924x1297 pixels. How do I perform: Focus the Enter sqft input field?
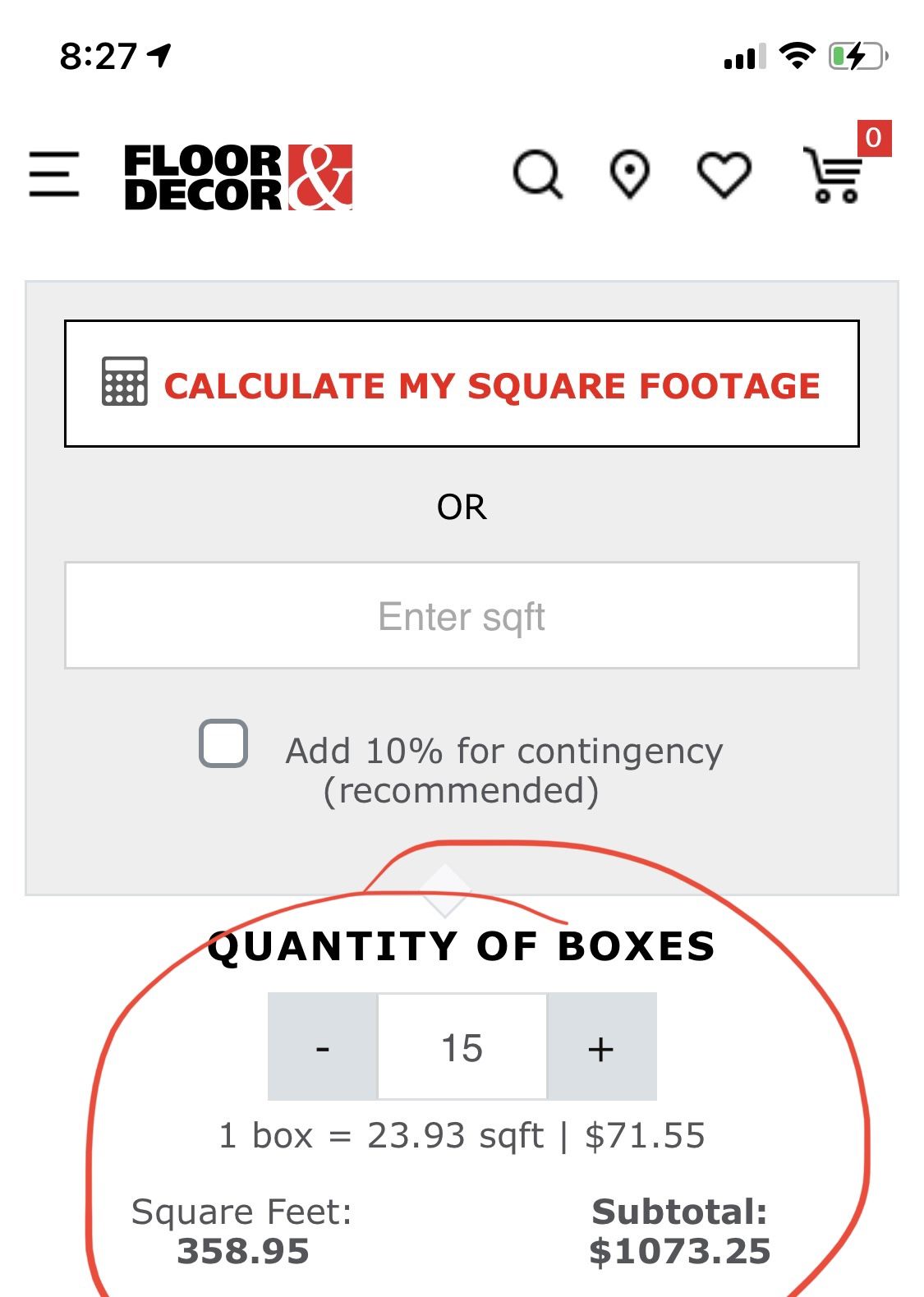coord(462,616)
